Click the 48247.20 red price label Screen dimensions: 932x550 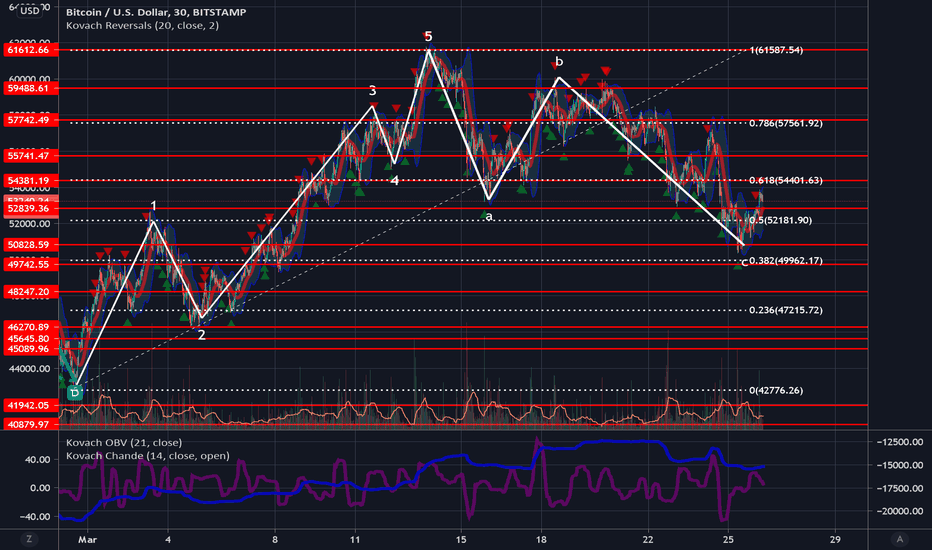[x=31, y=292]
